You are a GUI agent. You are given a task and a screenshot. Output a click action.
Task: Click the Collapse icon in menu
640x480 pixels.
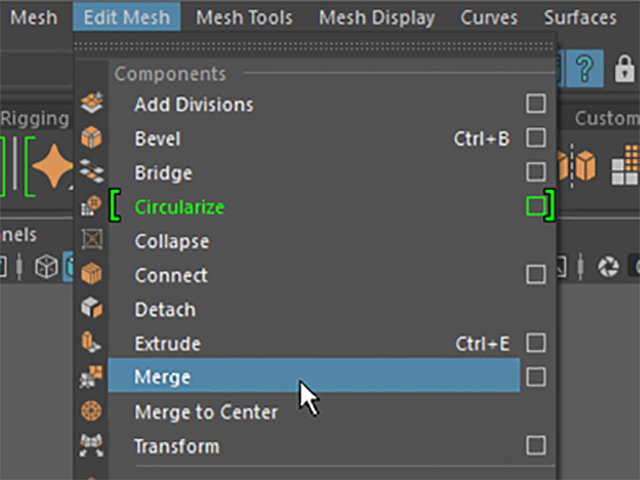click(x=92, y=239)
